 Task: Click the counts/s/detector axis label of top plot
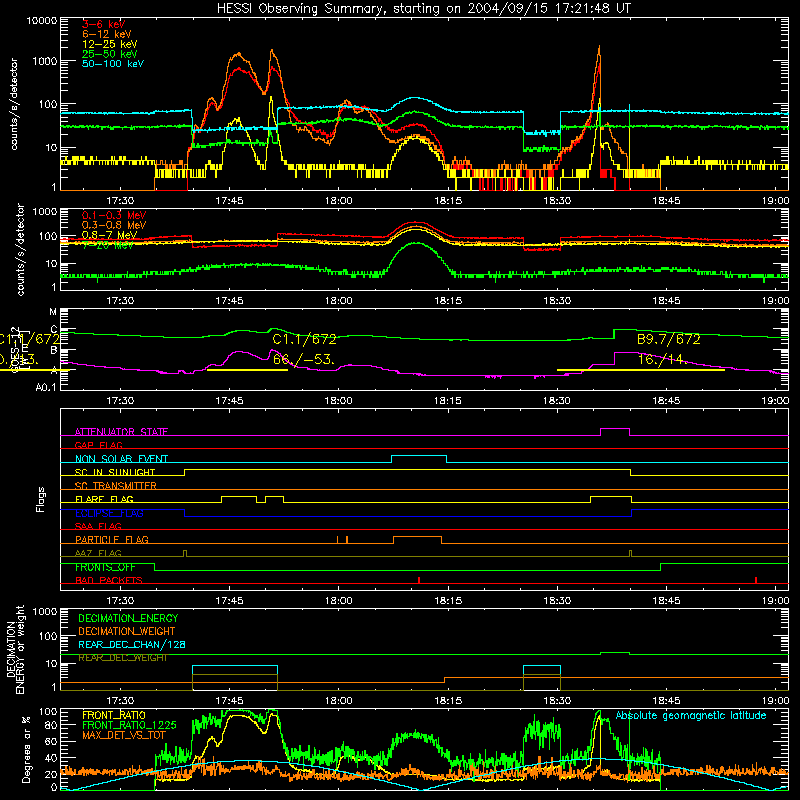pyautogui.click(x=14, y=104)
